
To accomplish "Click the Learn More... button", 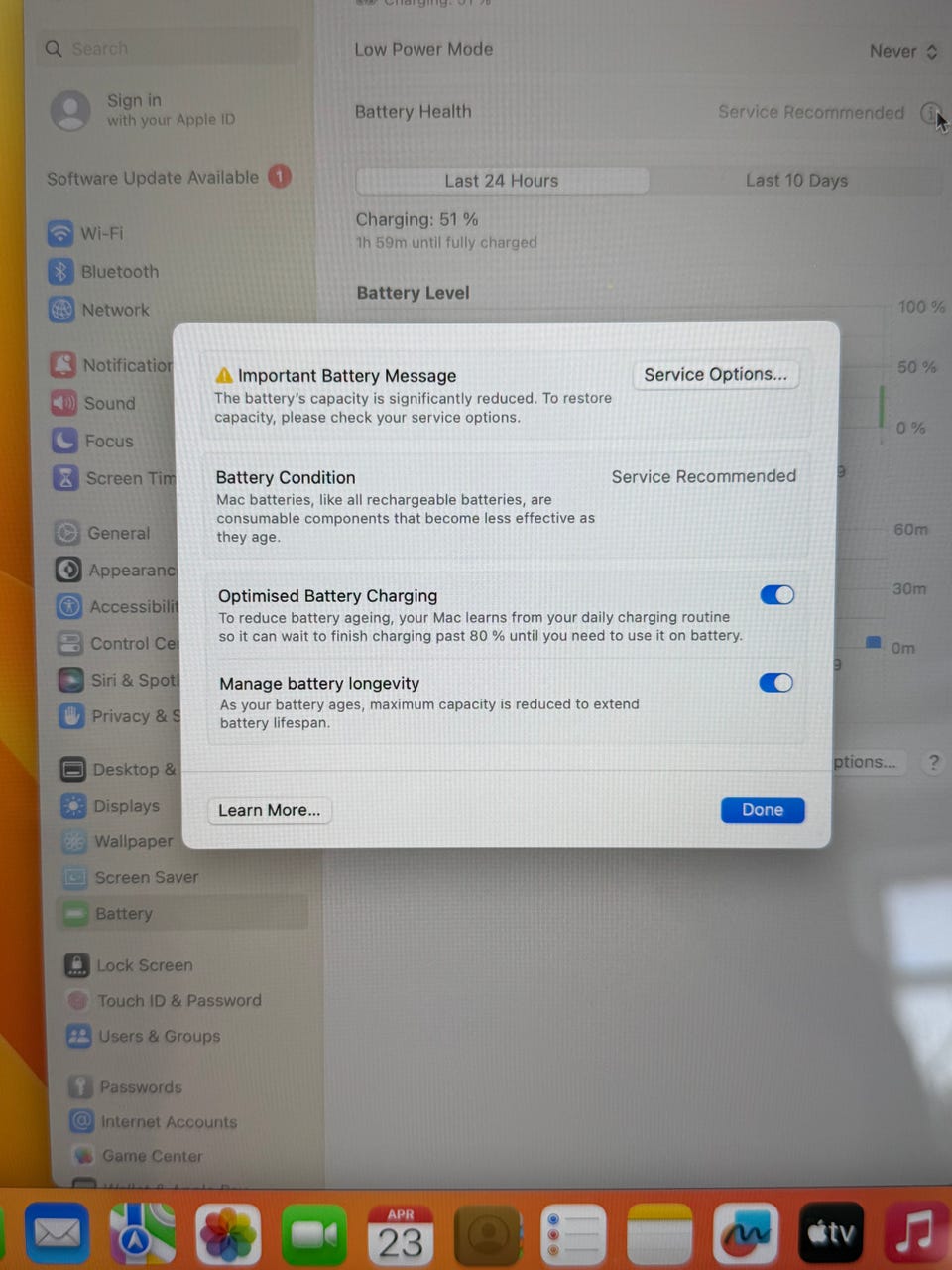I will coord(270,810).
